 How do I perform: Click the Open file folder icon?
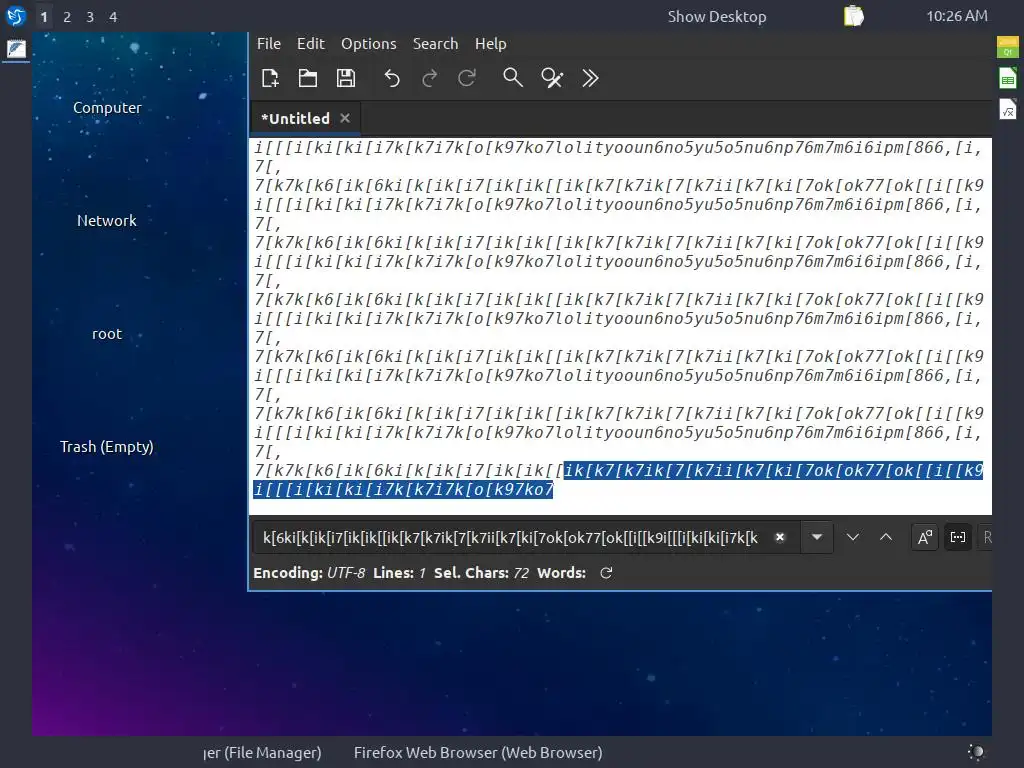[x=308, y=78]
